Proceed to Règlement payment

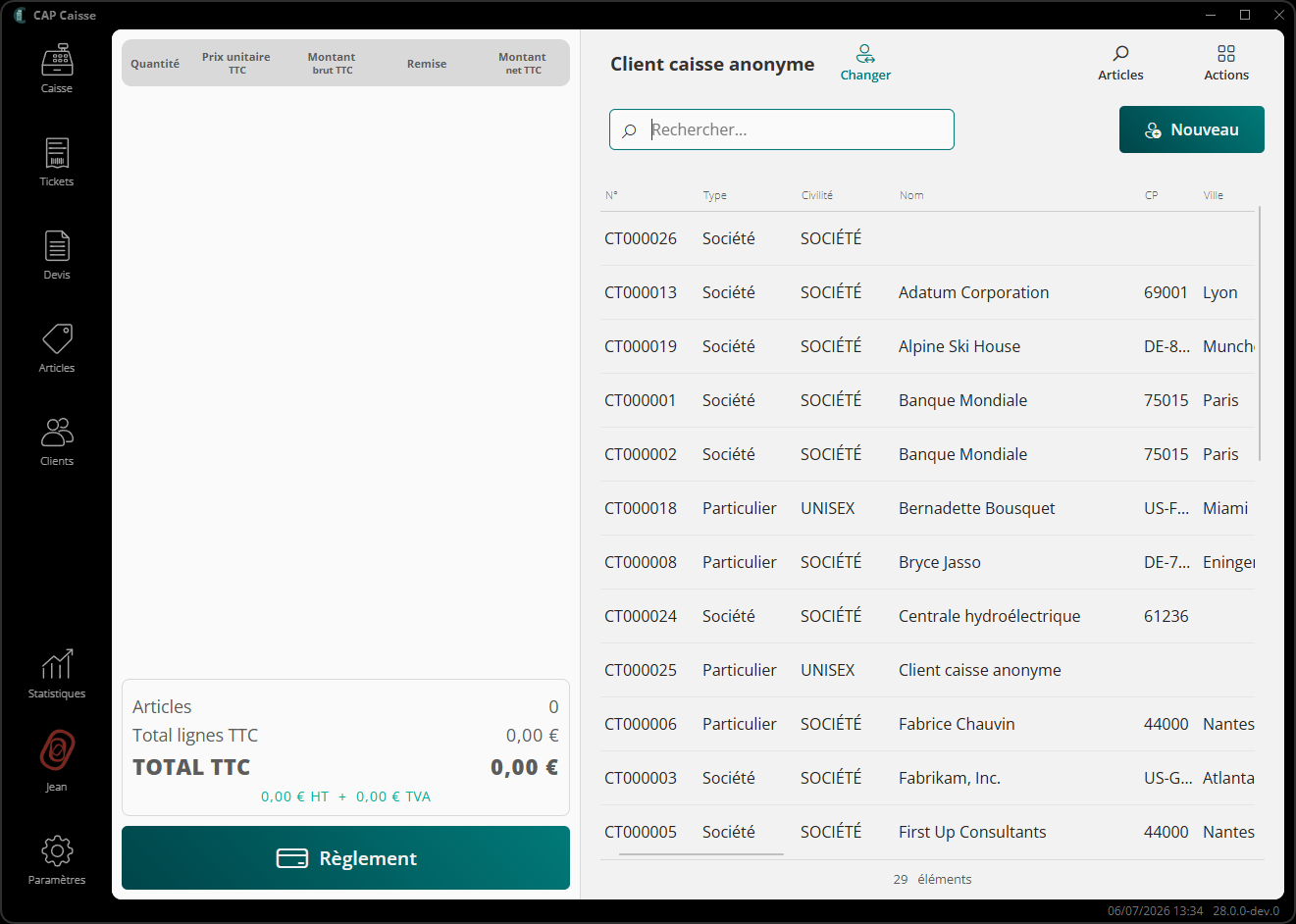[x=345, y=858]
